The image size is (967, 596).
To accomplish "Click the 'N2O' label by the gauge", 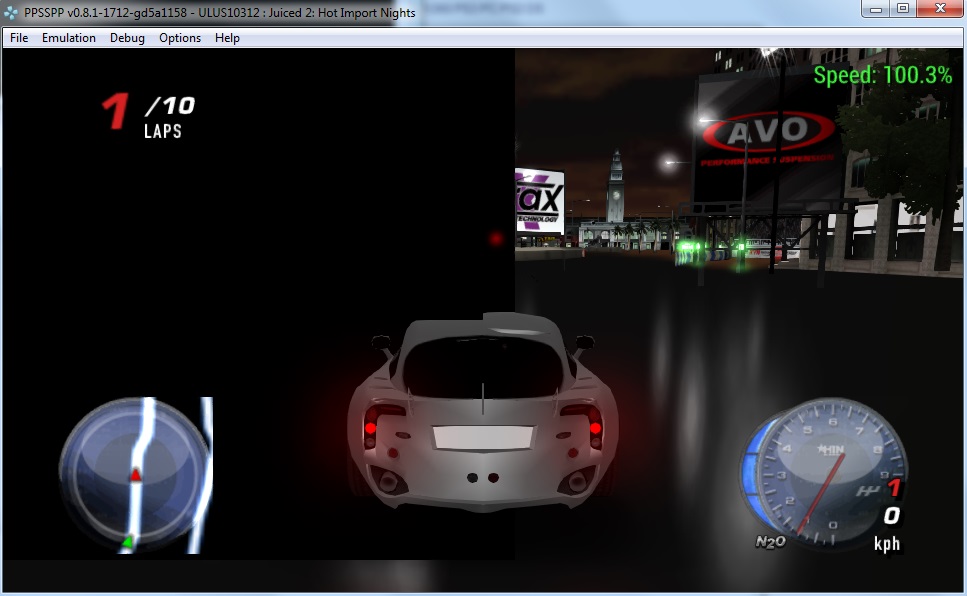I will [770, 542].
